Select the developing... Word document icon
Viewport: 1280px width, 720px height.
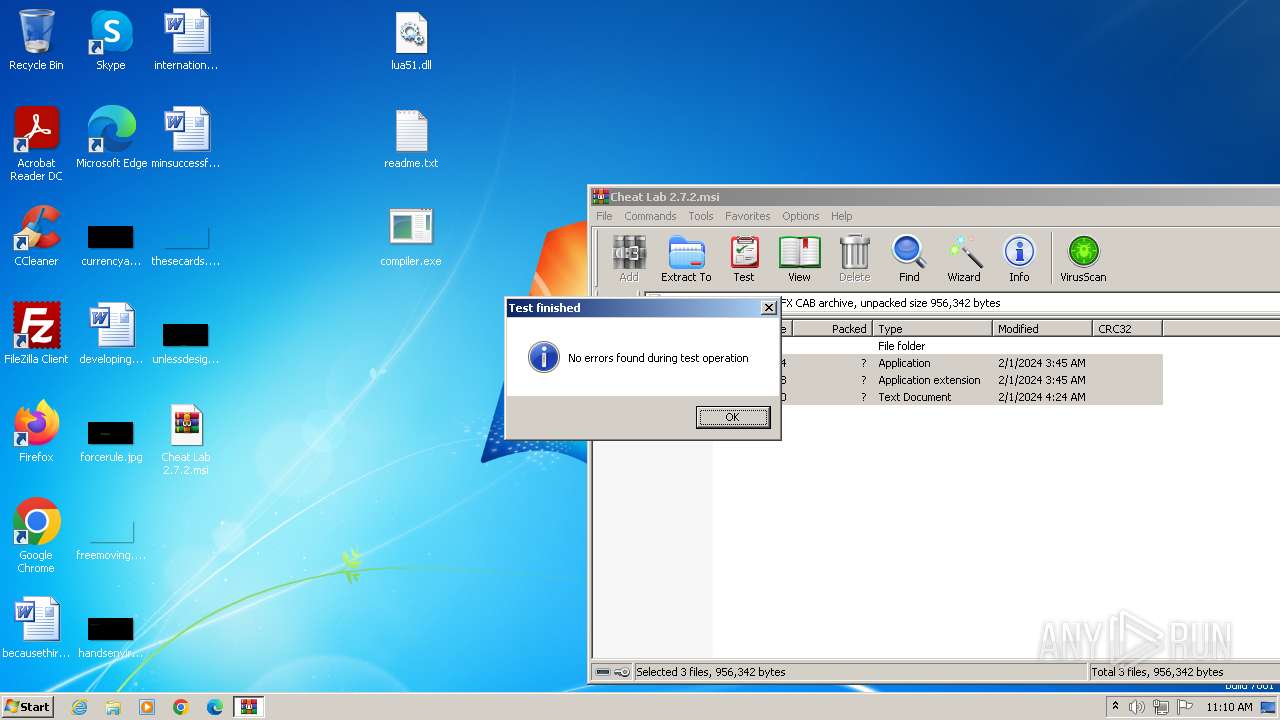(x=111, y=334)
